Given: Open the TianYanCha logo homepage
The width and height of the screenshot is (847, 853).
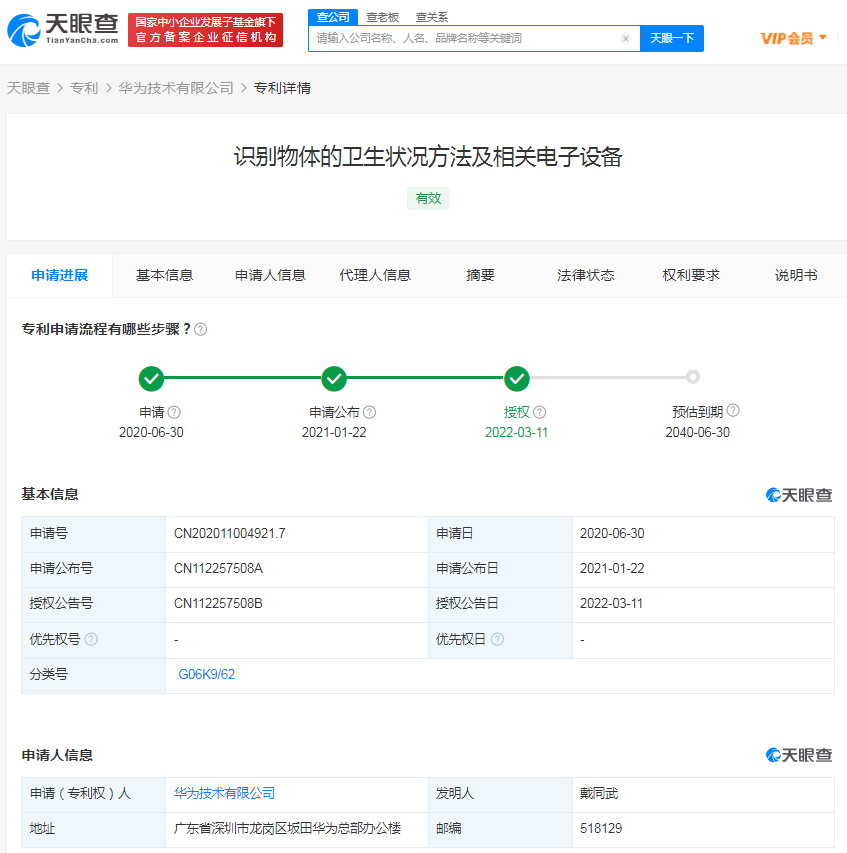Looking at the screenshot, I should (x=63, y=29).
